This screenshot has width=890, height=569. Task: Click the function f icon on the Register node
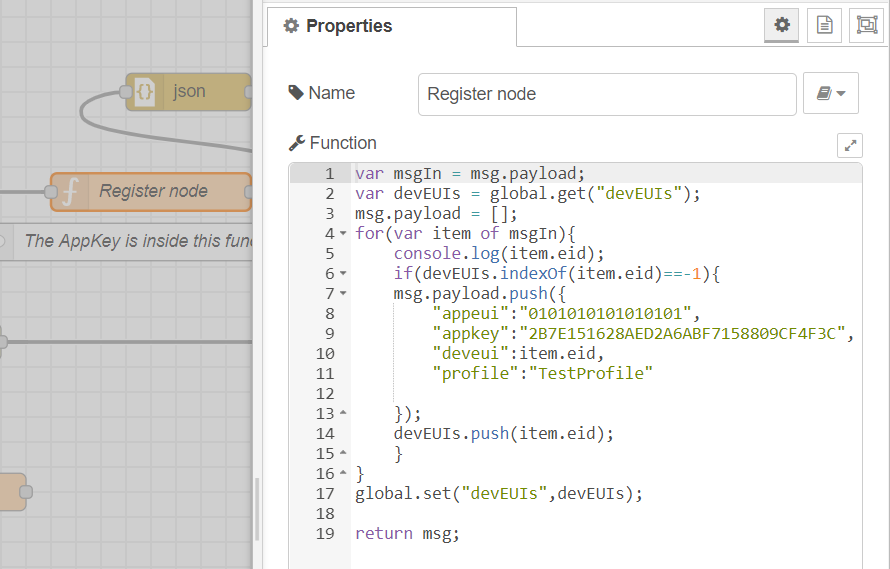tap(70, 192)
